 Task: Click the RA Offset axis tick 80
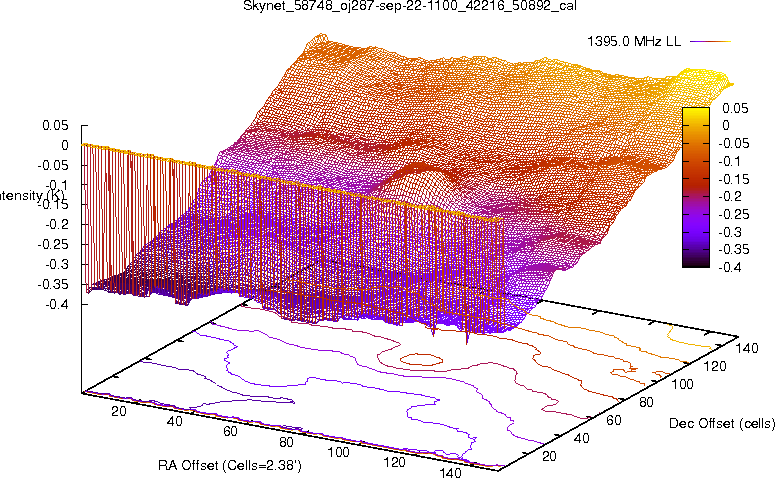[286, 442]
